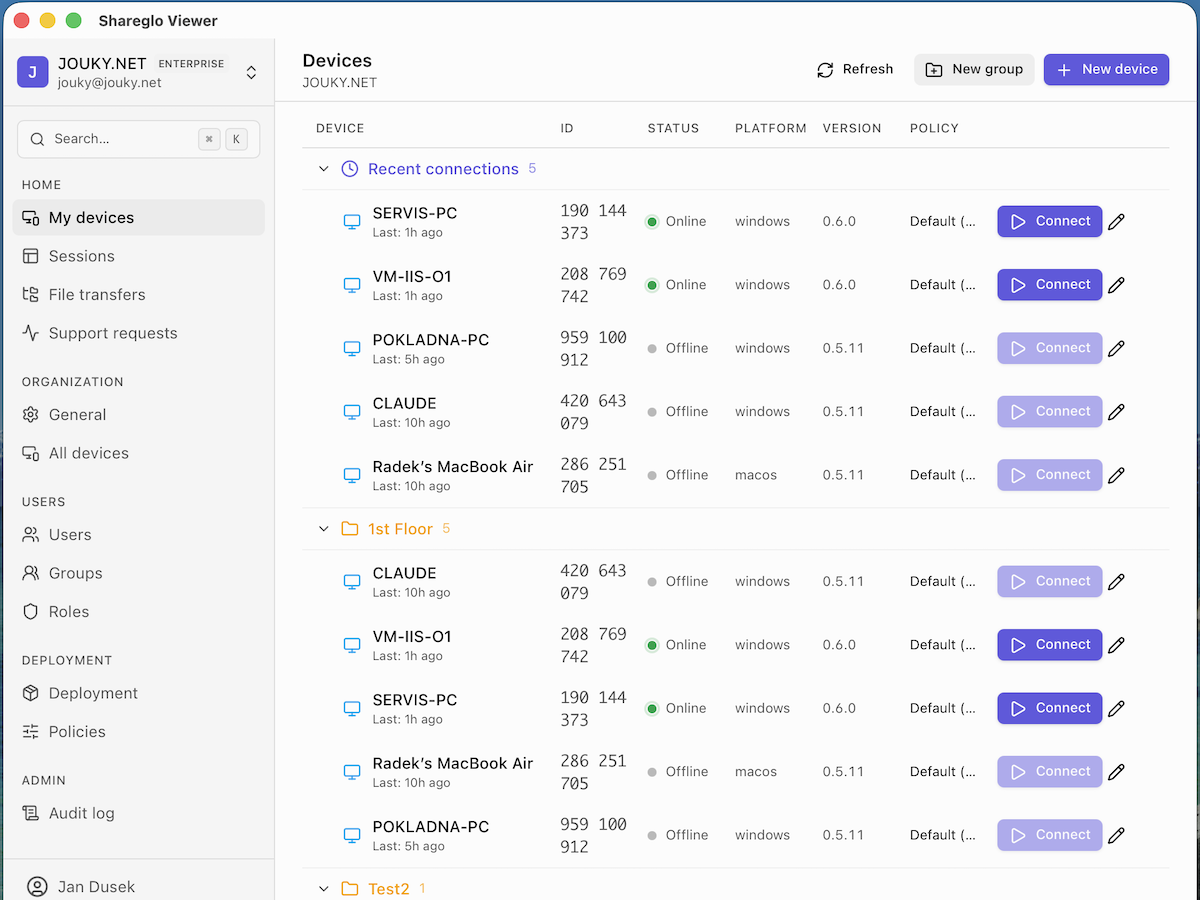Screen dimensions: 1200x900
Task: Click edit pencil for POKLADNA-PC in Recent connections
Action: (1117, 348)
